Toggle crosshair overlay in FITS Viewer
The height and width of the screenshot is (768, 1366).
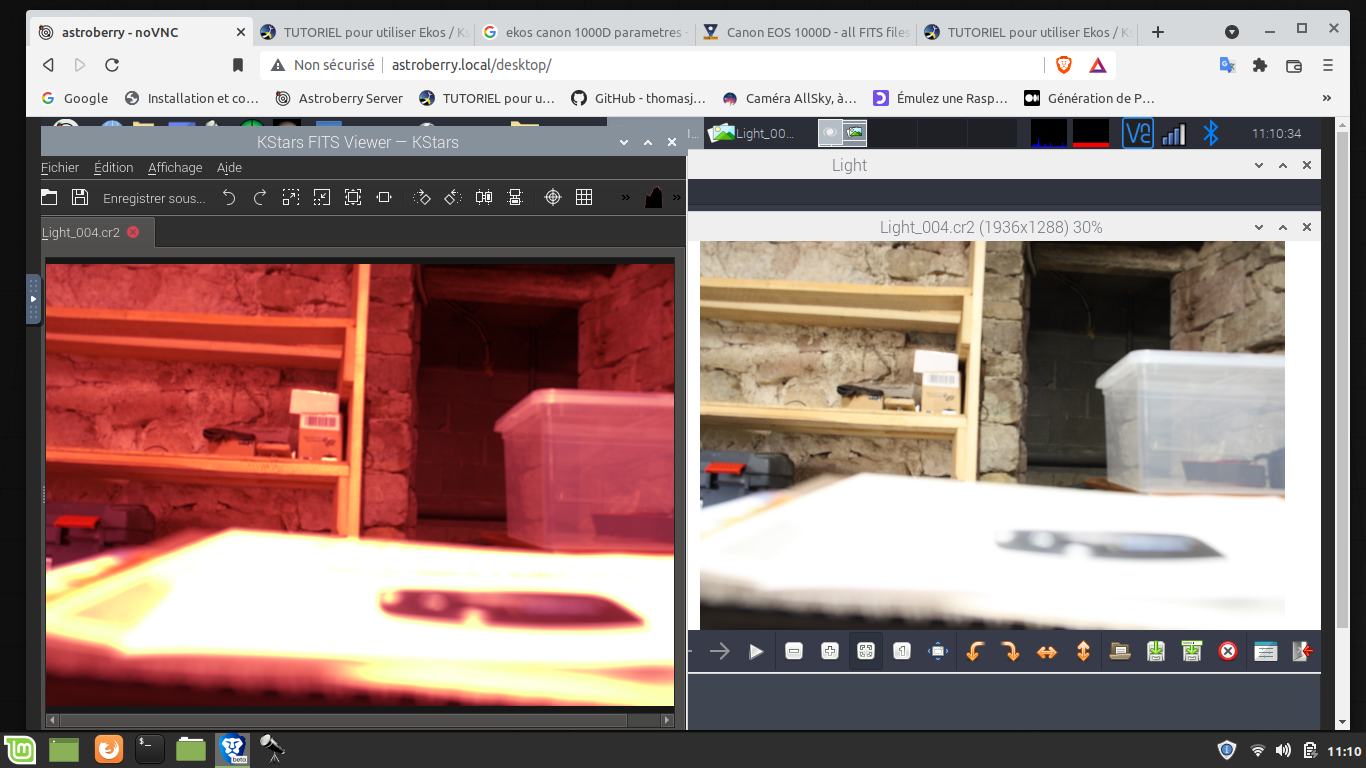click(x=553, y=198)
